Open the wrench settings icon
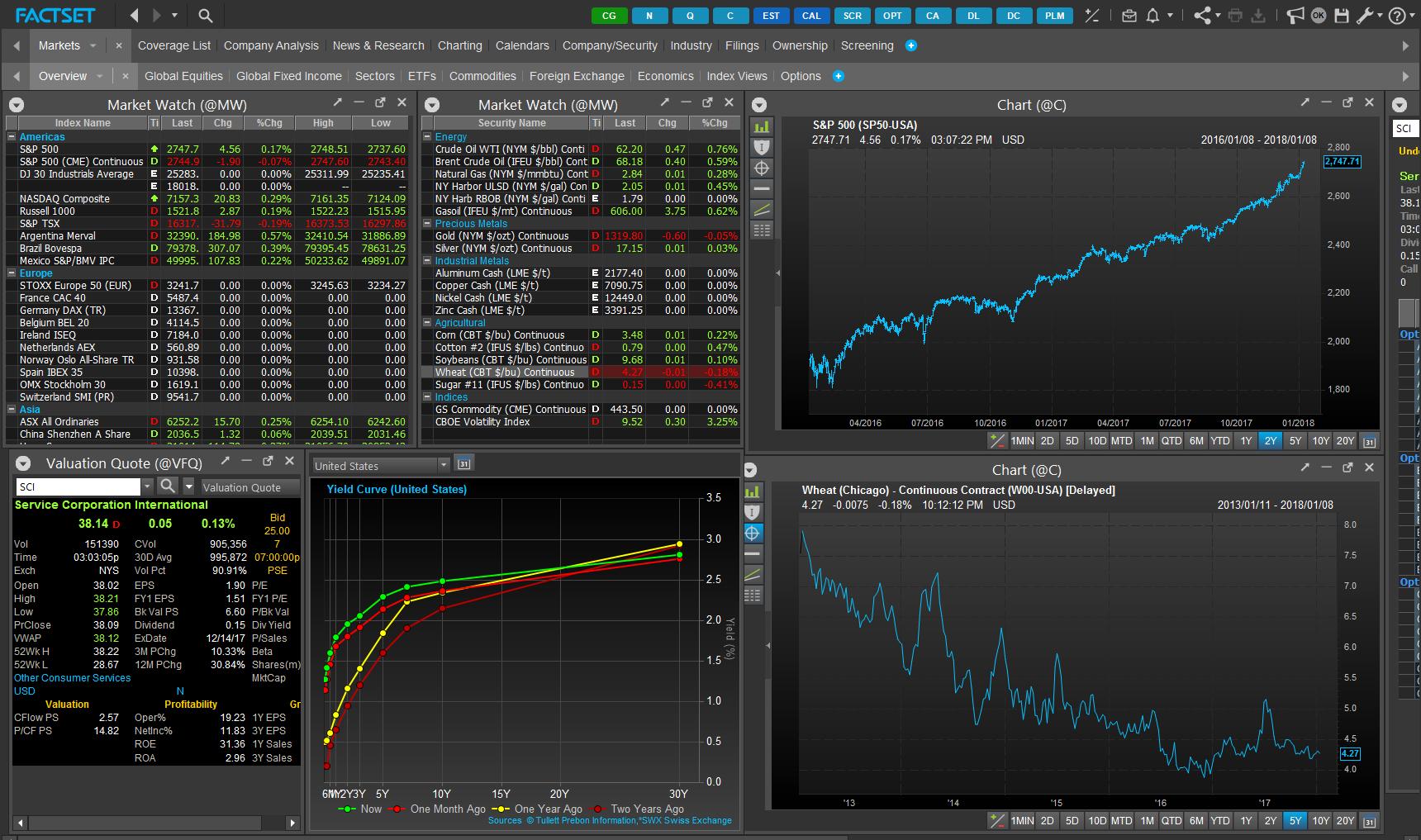 (1365, 16)
